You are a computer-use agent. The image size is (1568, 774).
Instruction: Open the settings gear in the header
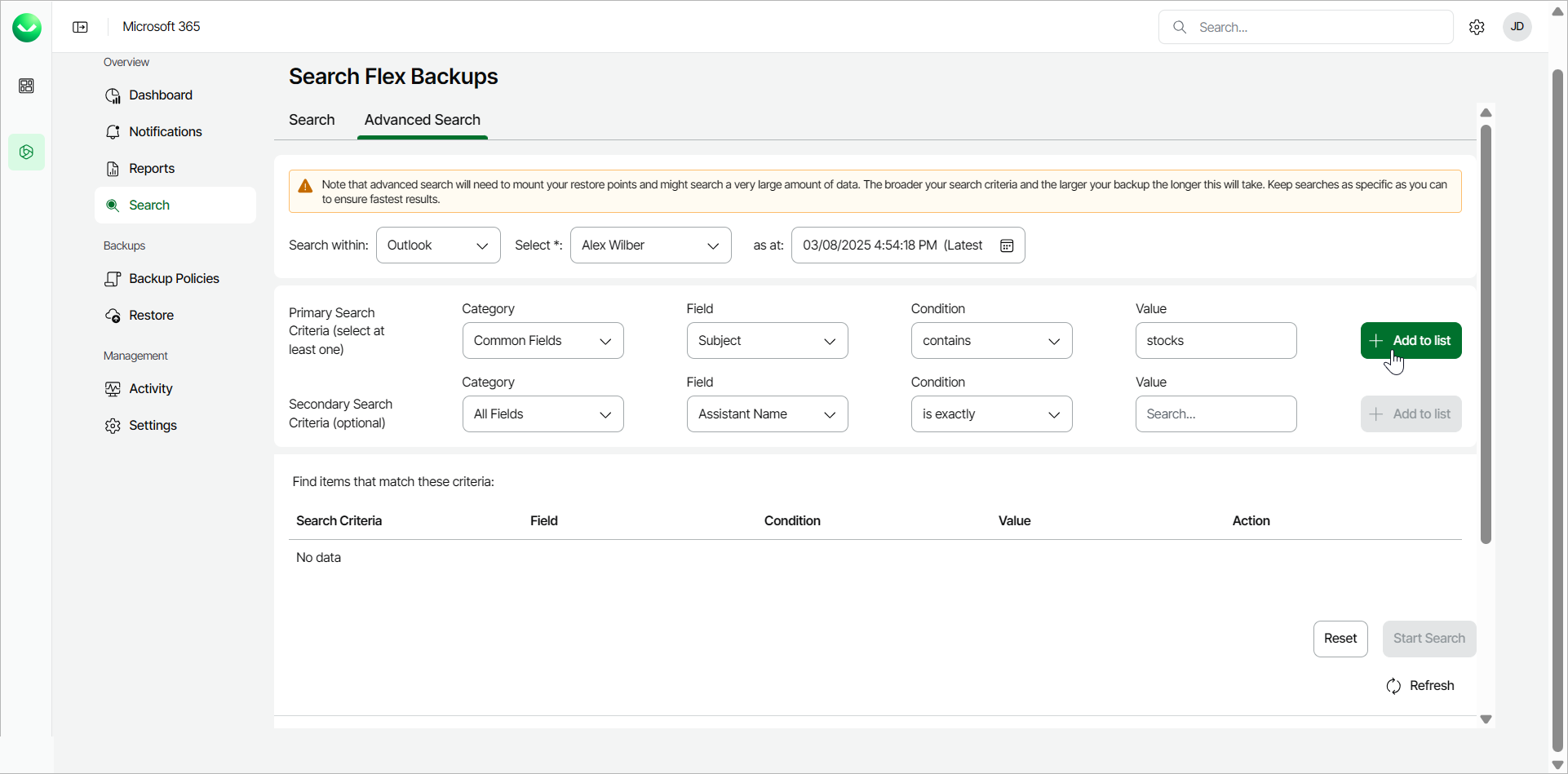tap(1477, 27)
